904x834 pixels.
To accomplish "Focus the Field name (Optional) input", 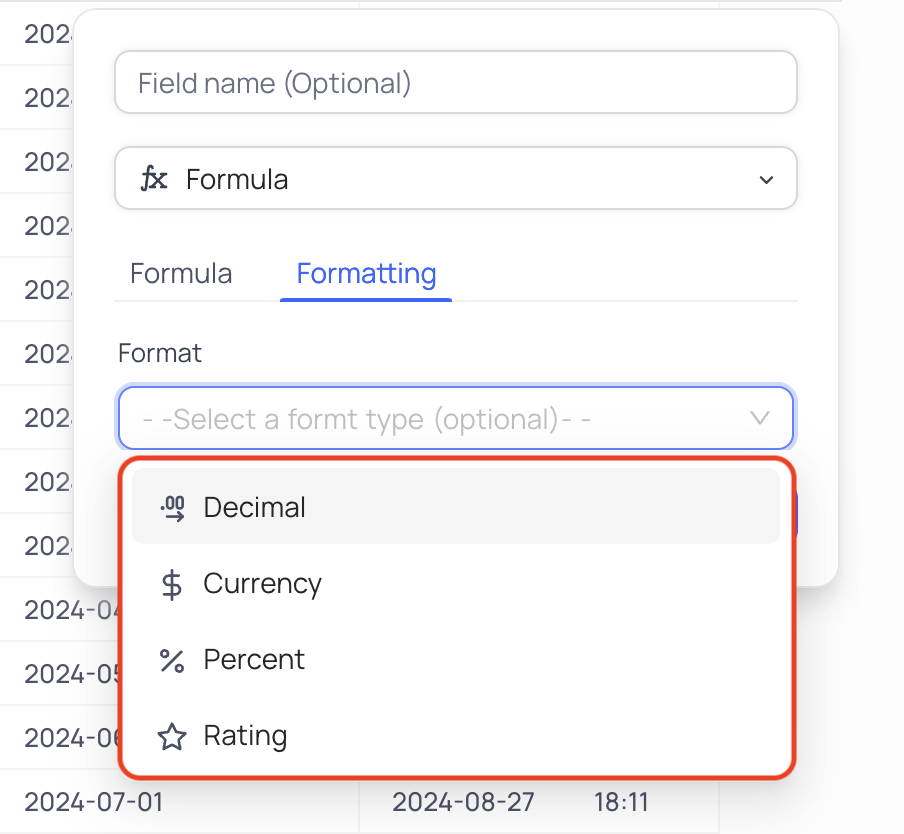I will click(x=455, y=82).
